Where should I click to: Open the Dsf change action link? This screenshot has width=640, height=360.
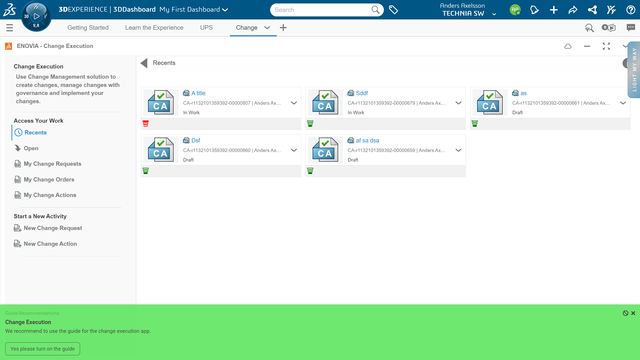tap(196, 140)
